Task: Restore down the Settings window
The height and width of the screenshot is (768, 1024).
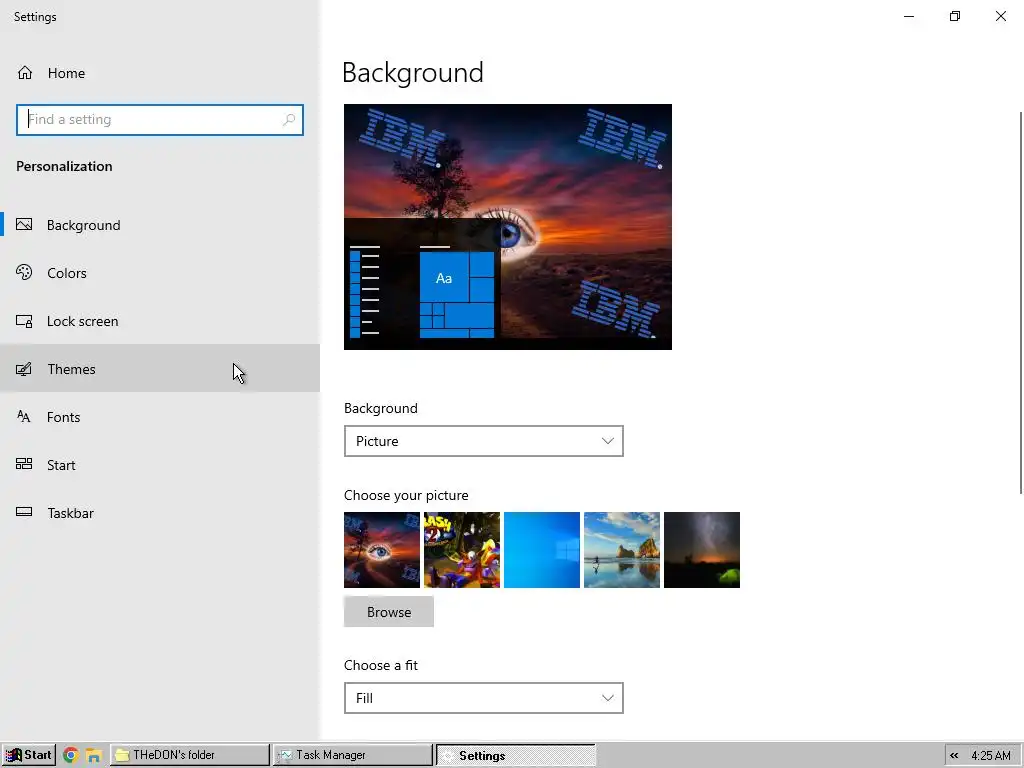Action: coord(955,16)
